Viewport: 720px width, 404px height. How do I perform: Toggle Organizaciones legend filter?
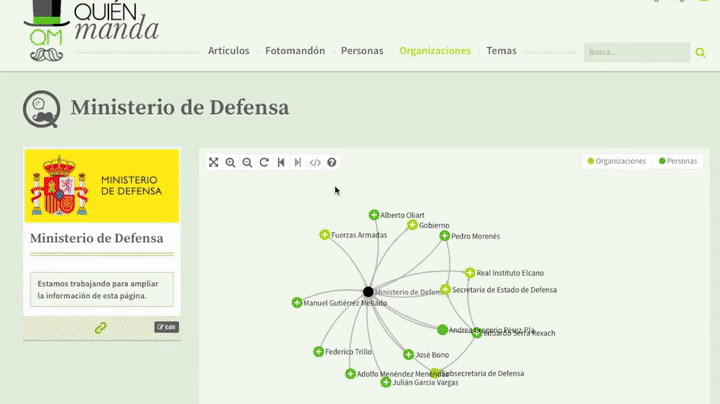point(617,161)
